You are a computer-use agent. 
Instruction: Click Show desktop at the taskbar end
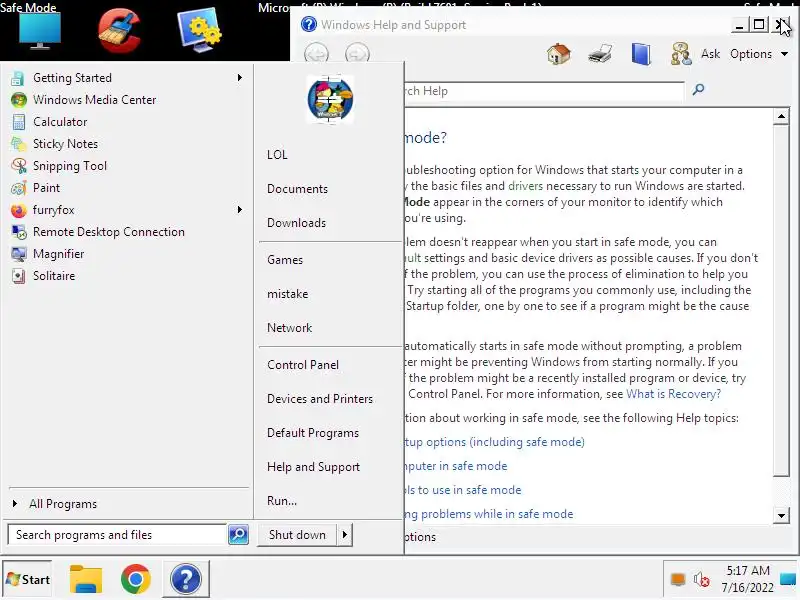point(788,579)
